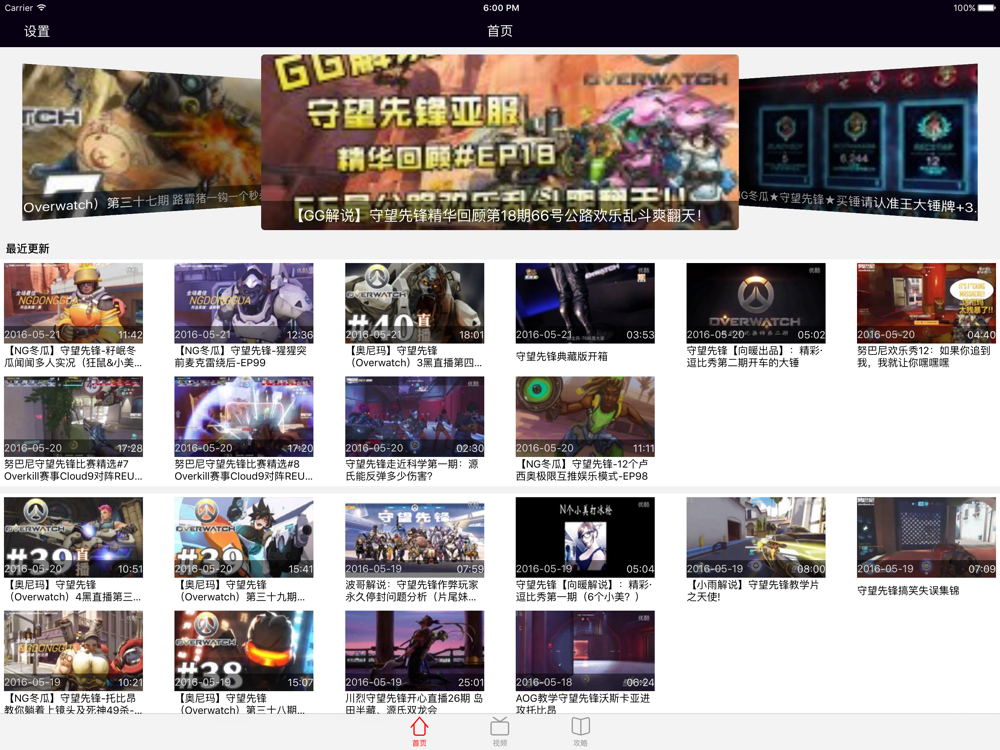Play the AOG教学 沃斯卡亚进攻托比昂 thumbnail
The height and width of the screenshot is (750, 1000).
585,651
